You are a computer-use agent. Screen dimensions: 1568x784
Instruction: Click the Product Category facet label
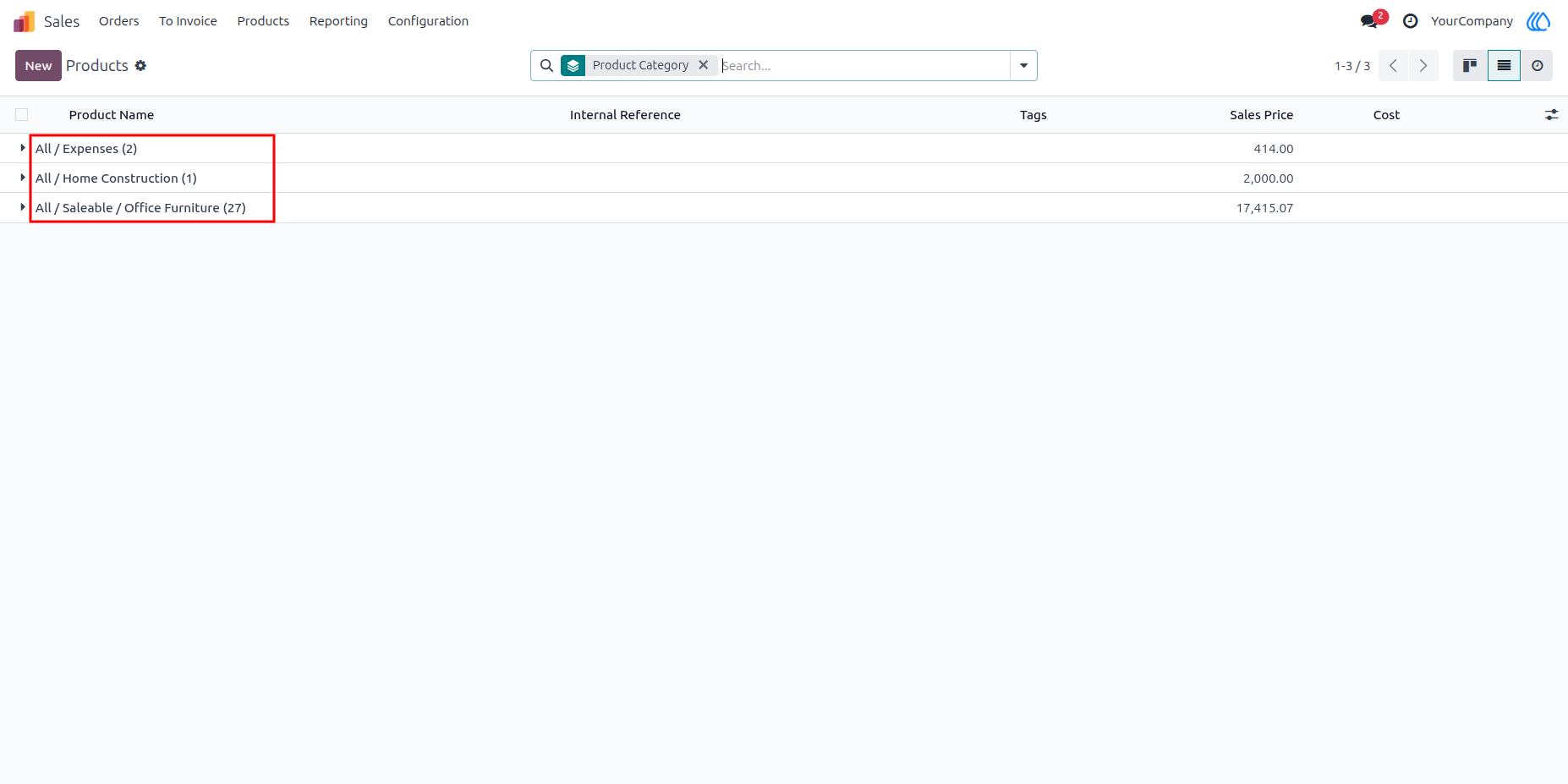pos(640,65)
